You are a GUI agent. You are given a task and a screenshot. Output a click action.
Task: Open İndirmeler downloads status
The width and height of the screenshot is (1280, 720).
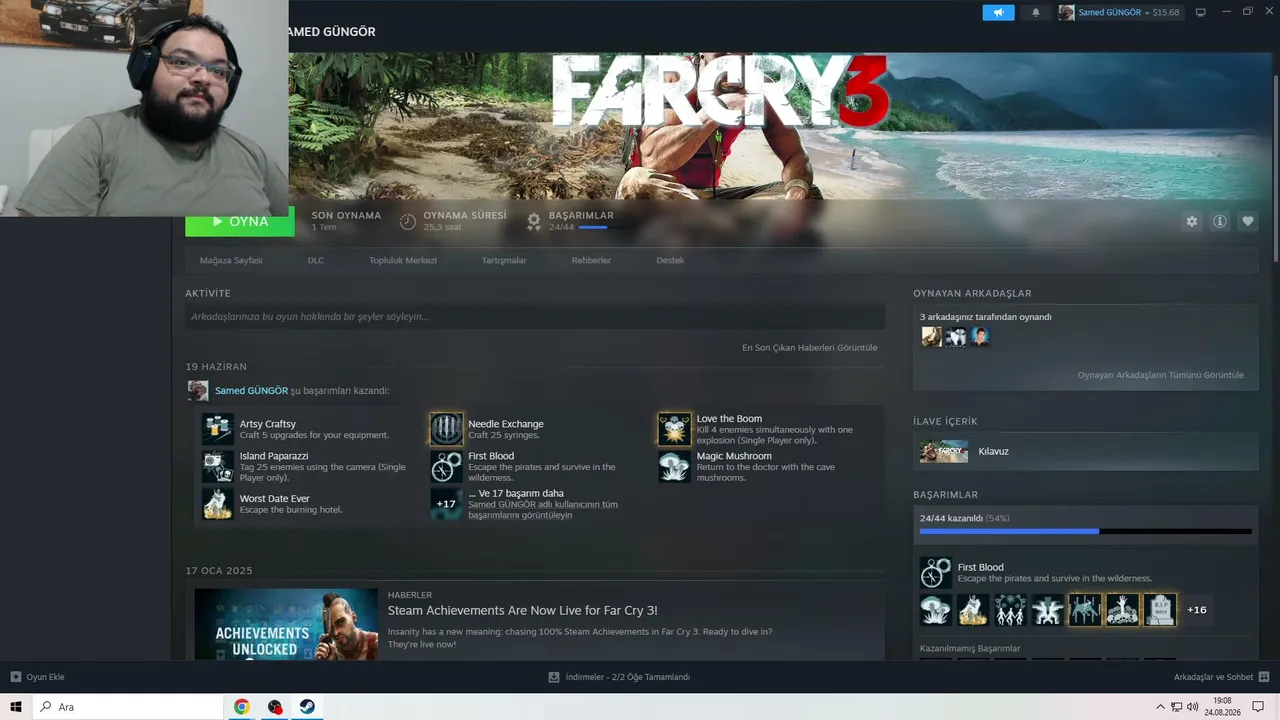tap(619, 677)
